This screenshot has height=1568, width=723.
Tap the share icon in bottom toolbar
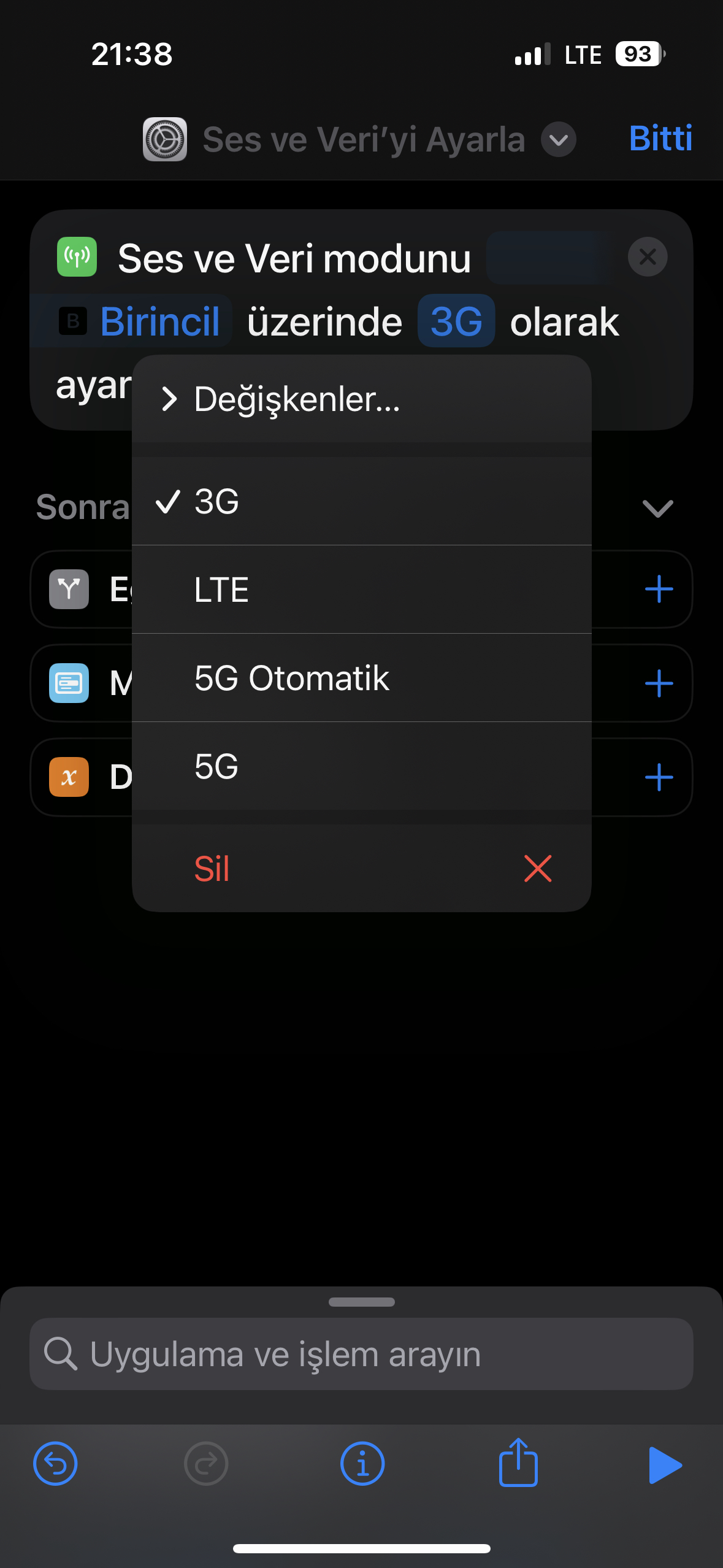[x=518, y=1462]
